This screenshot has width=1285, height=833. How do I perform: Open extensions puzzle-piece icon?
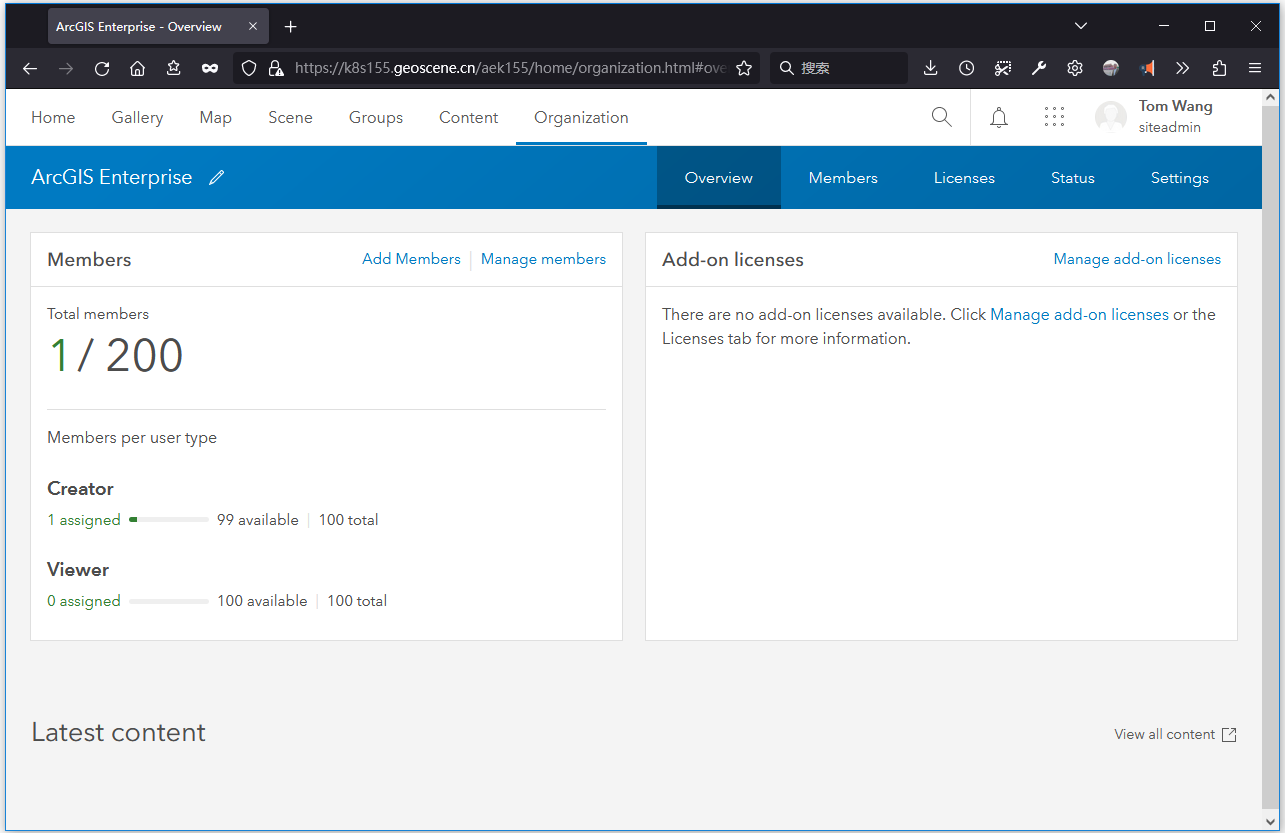[1219, 68]
